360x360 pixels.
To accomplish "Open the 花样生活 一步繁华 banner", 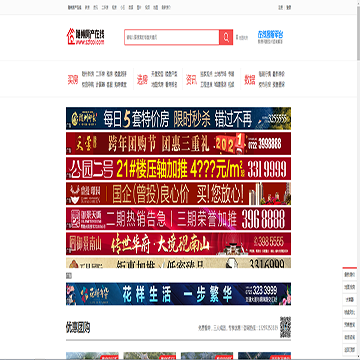I will tap(178, 294).
